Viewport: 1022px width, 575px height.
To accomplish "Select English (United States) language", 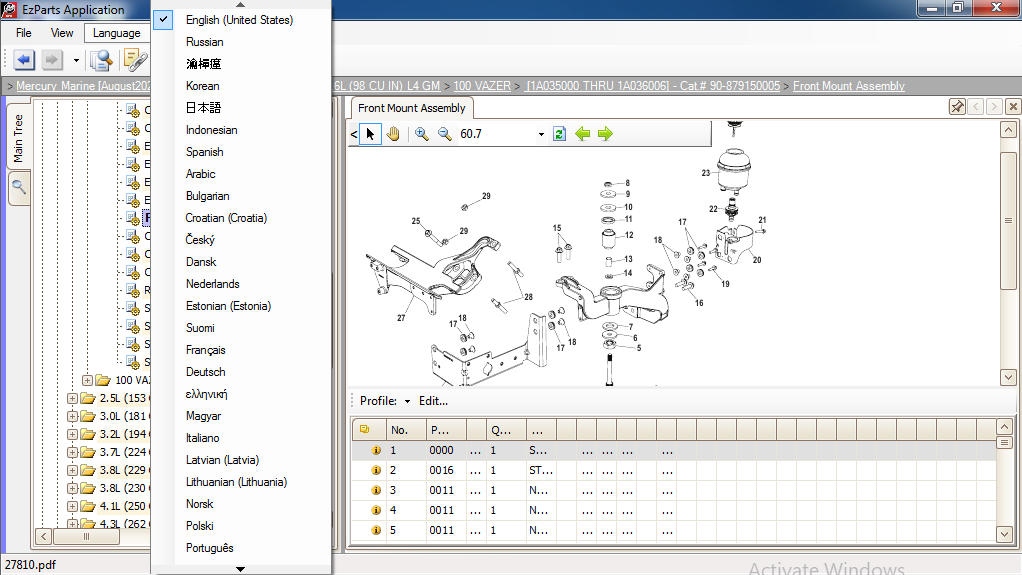I will 240,20.
